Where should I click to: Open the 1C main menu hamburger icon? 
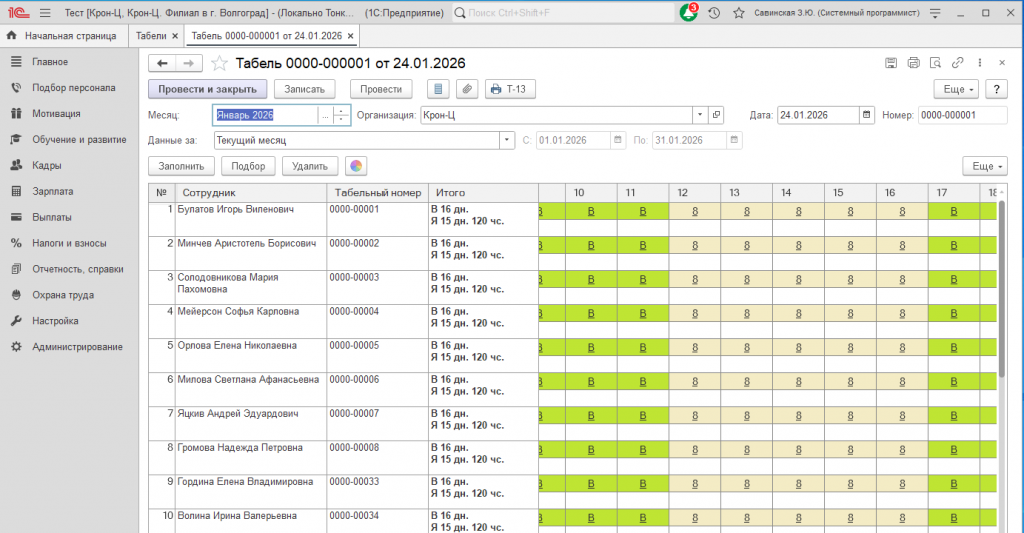click(45, 13)
